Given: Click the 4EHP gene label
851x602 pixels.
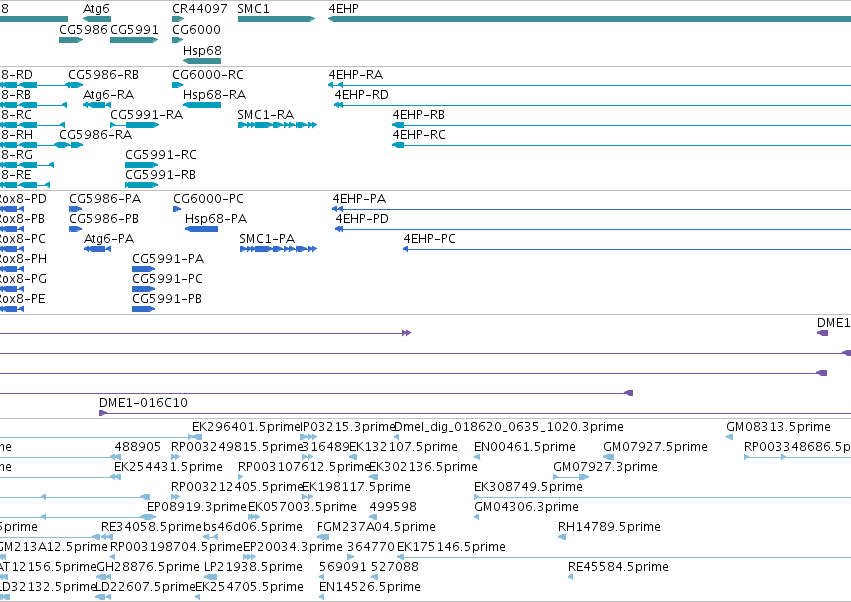Looking at the screenshot, I should pyautogui.click(x=344, y=9).
